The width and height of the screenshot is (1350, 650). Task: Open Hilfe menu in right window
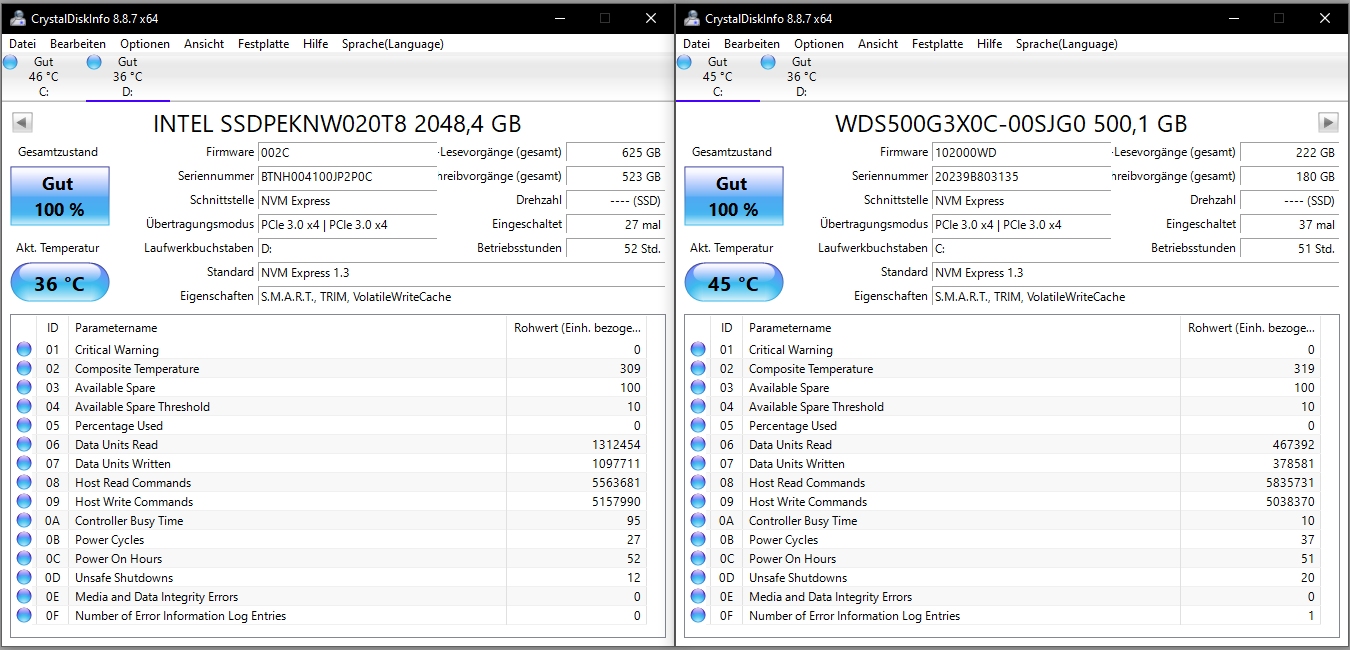tap(989, 44)
